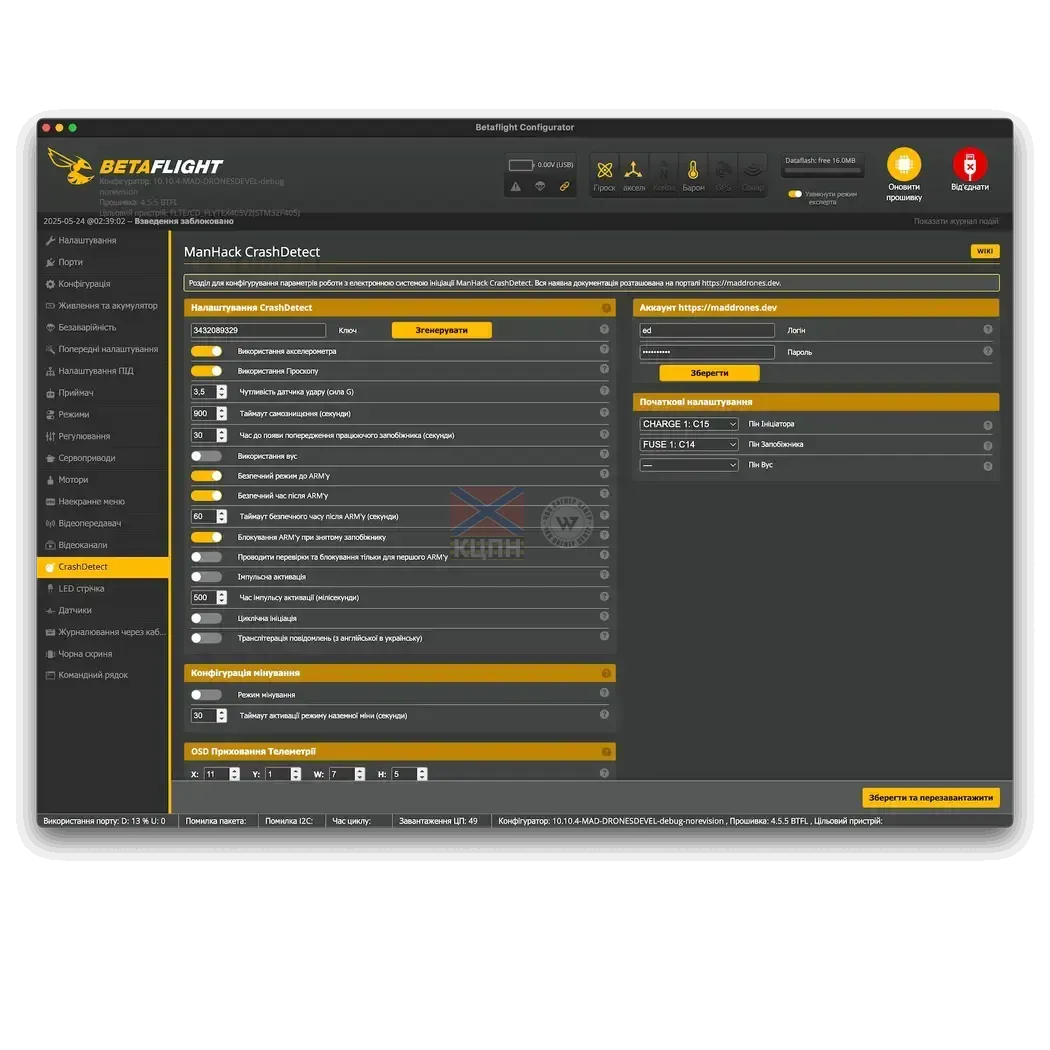Click the battery voltage icon in header
The width and height of the screenshot is (1050, 1050).
pyautogui.click(x=521, y=165)
